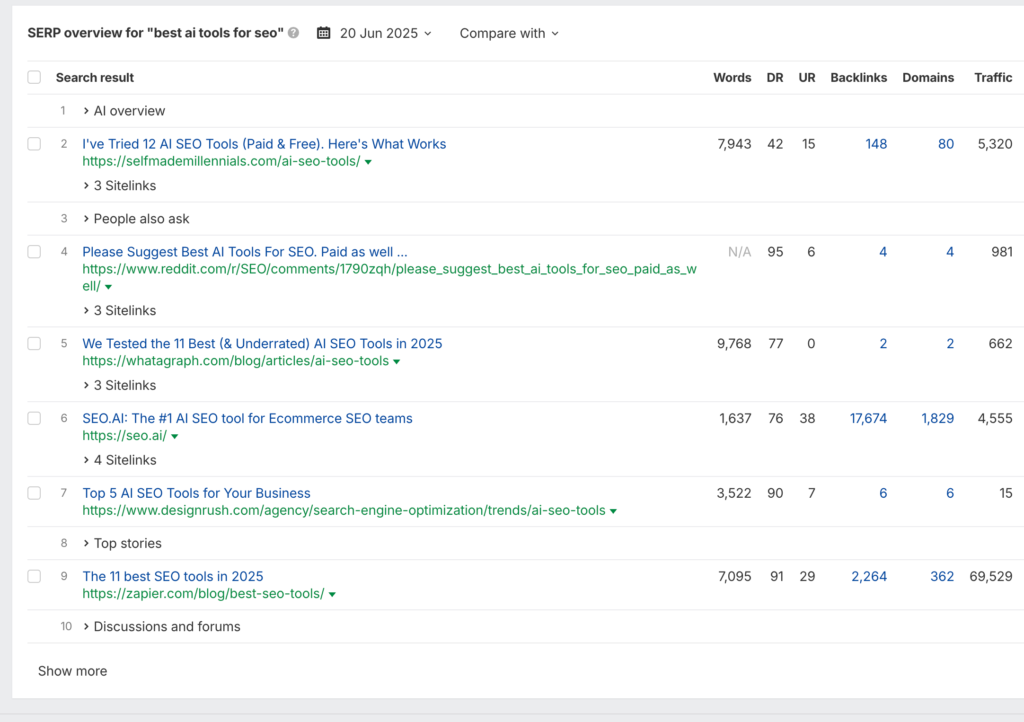Open the 148 backlinks count for selfmademillennials

pyautogui.click(x=876, y=144)
